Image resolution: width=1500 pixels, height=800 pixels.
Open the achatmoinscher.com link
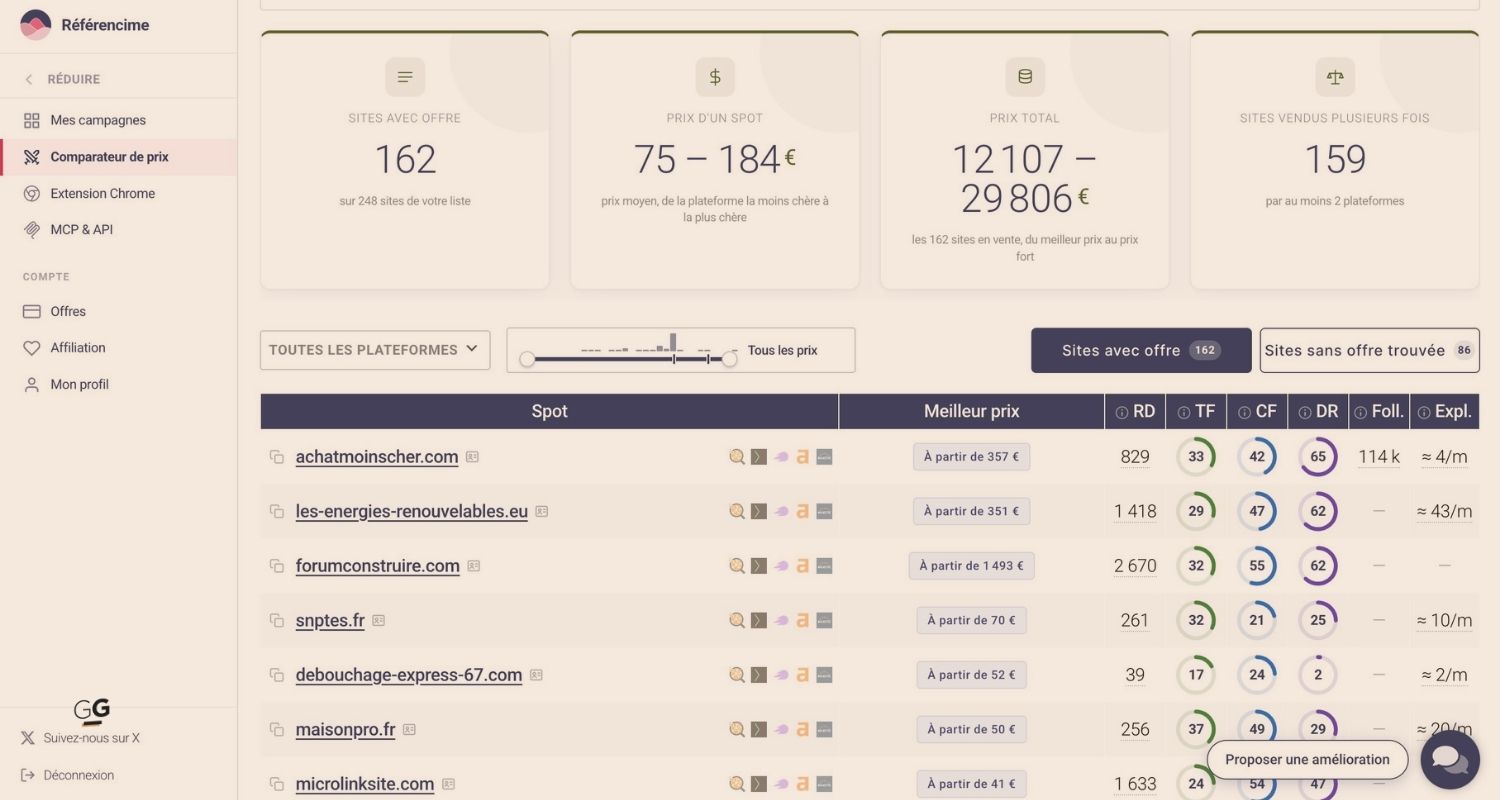coord(377,457)
